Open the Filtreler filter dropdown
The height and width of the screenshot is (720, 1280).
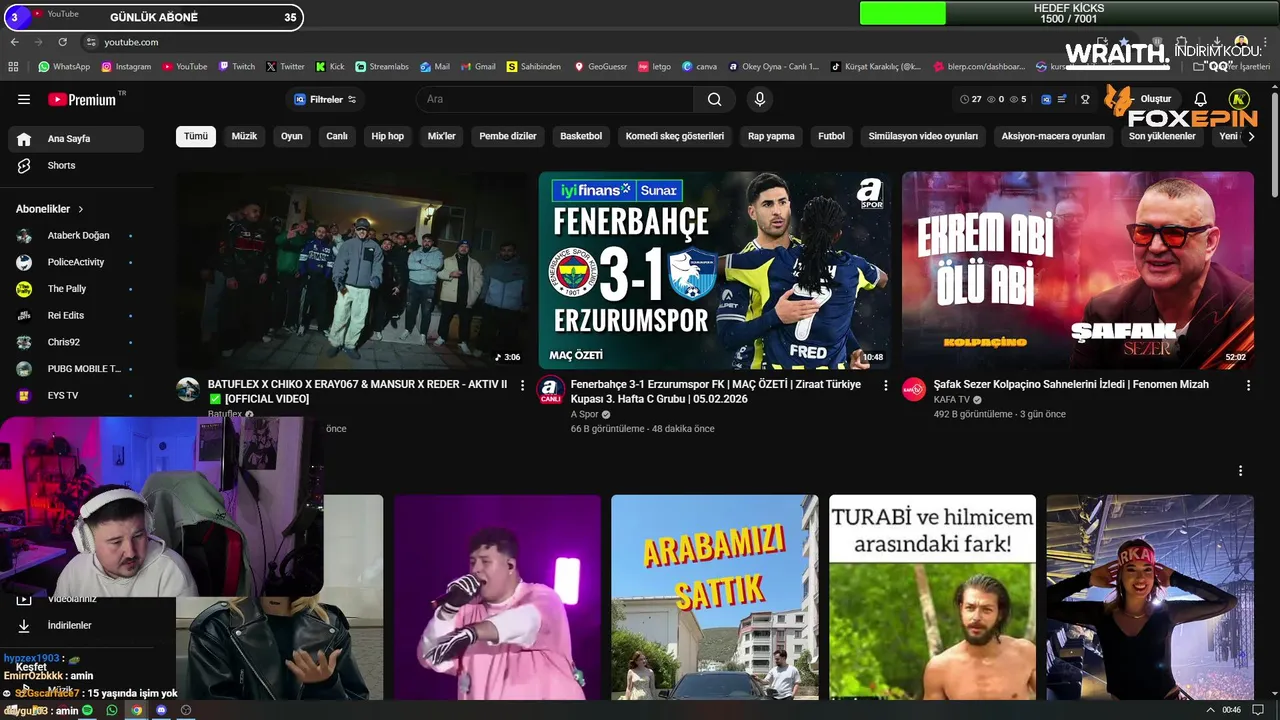point(325,99)
